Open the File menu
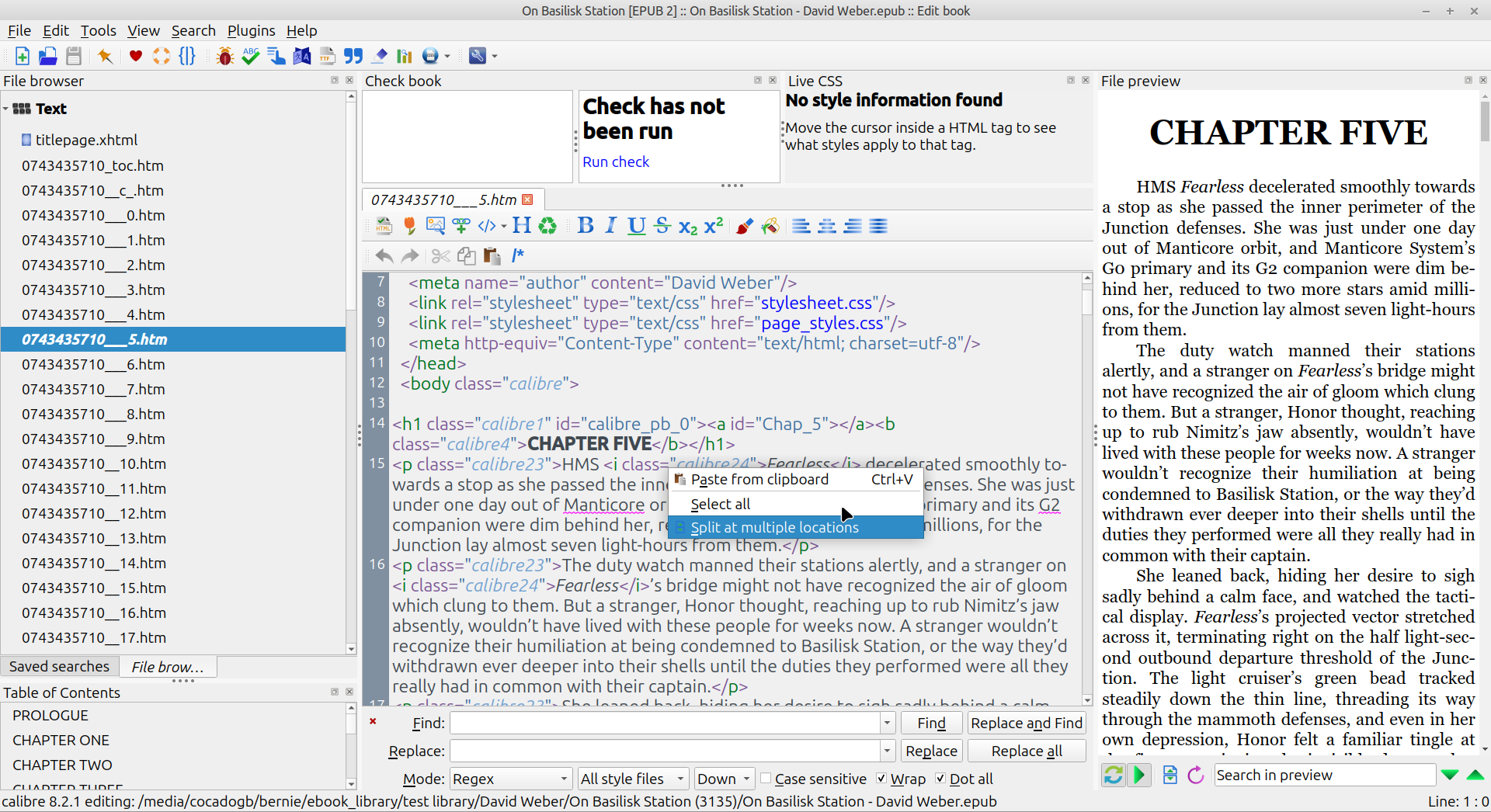 [19, 30]
